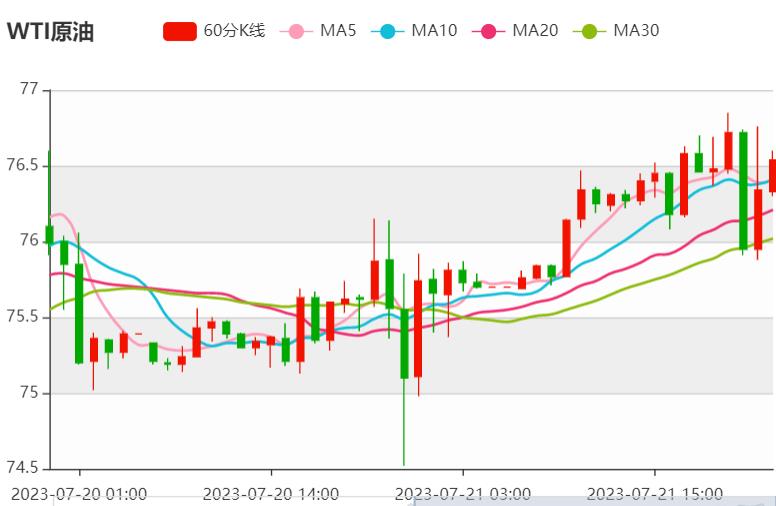This screenshot has width=776, height=506.
Task: Select the 2023-07-21 03:00 axis label
Action: [x=462, y=494]
